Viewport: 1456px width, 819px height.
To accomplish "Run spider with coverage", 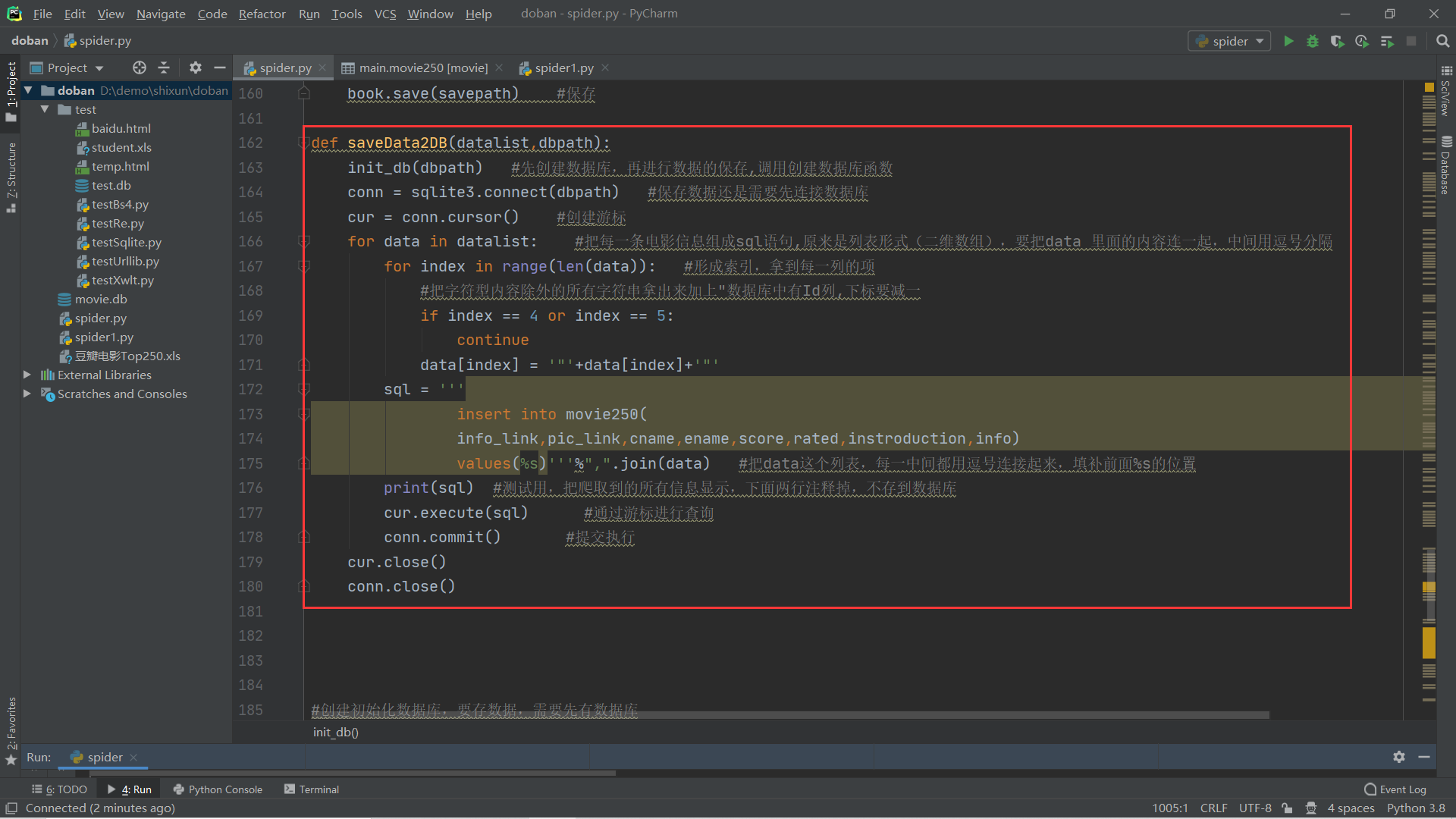I will (x=1337, y=41).
